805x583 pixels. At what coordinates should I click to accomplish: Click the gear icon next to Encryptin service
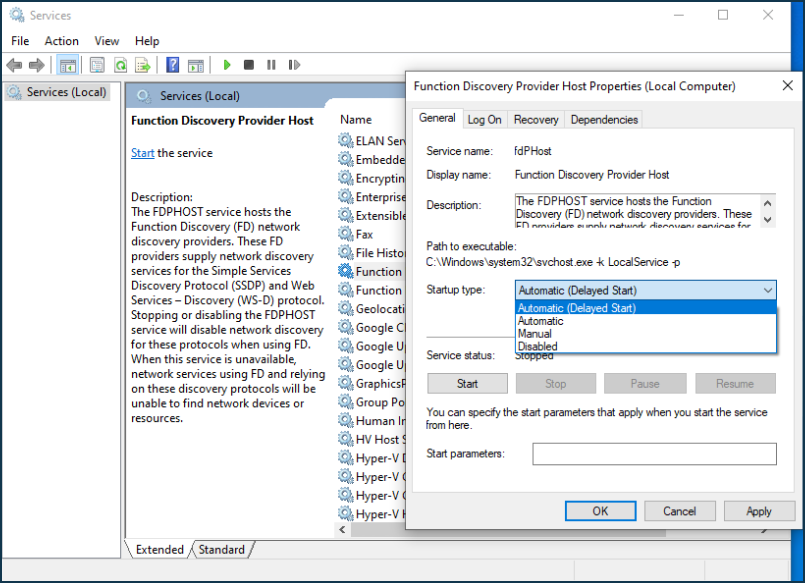point(346,178)
